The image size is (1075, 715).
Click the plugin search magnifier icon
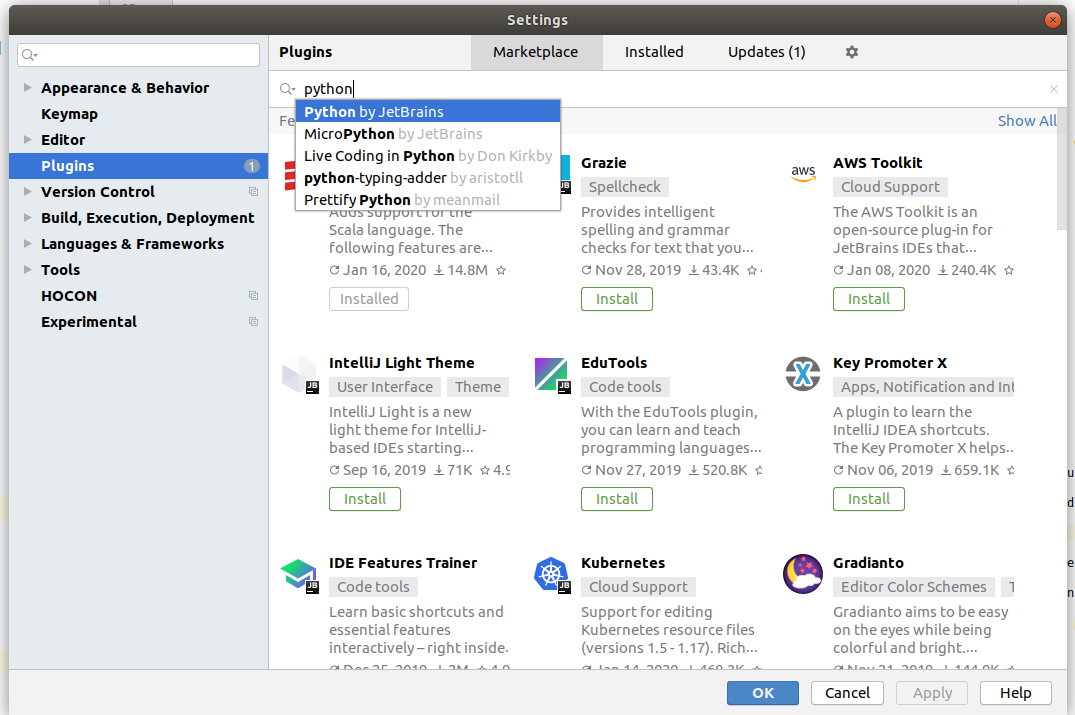(x=287, y=89)
